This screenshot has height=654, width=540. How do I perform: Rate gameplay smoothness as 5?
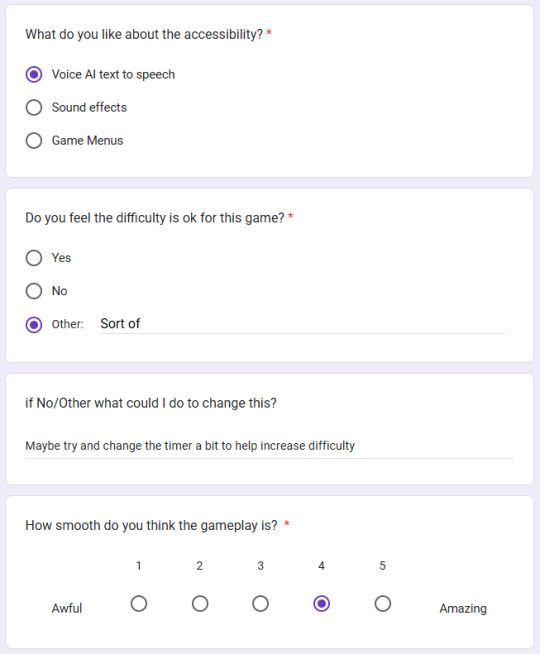[382, 604]
